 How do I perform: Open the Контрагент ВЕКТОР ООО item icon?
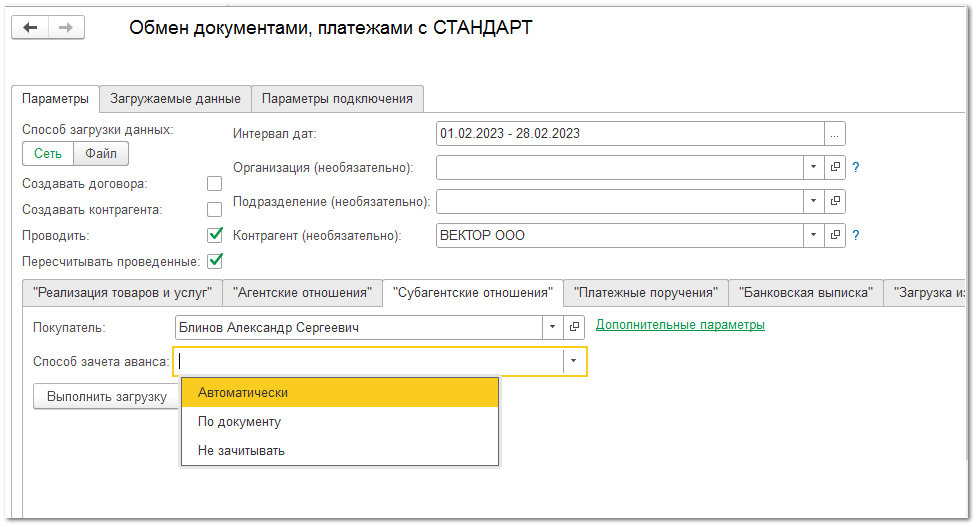coord(835,236)
